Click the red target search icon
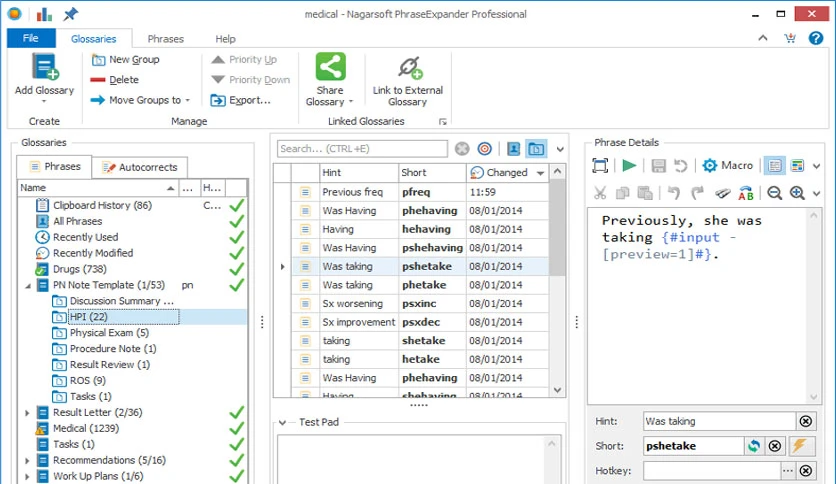The height and width of the screenshot is (484, 836). coord(485,149)
